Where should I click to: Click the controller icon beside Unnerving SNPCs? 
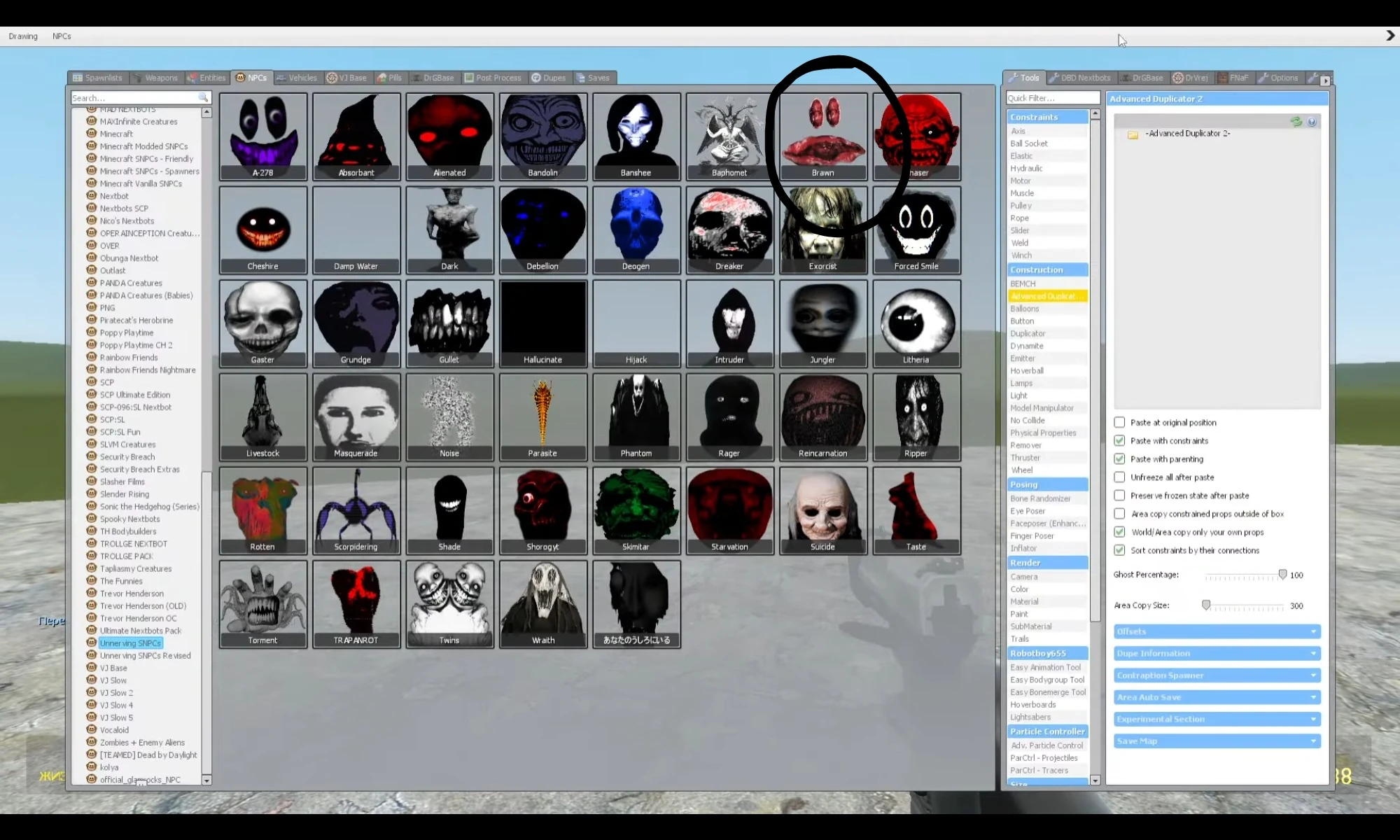92,643
